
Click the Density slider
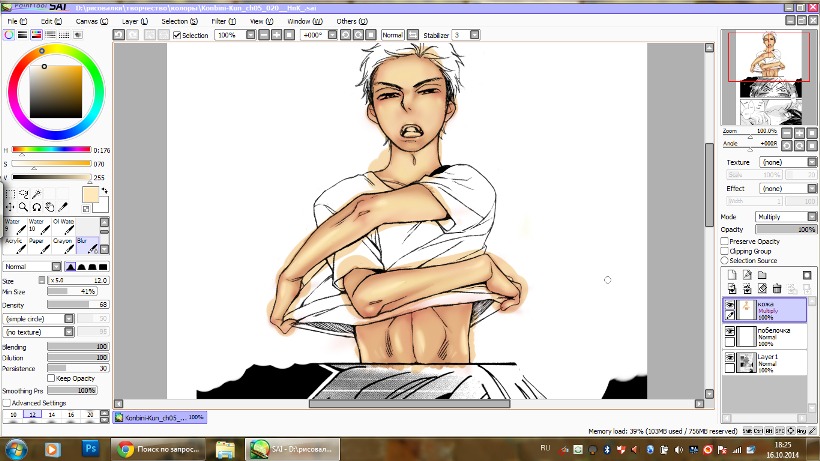click(x=77, y=305)
